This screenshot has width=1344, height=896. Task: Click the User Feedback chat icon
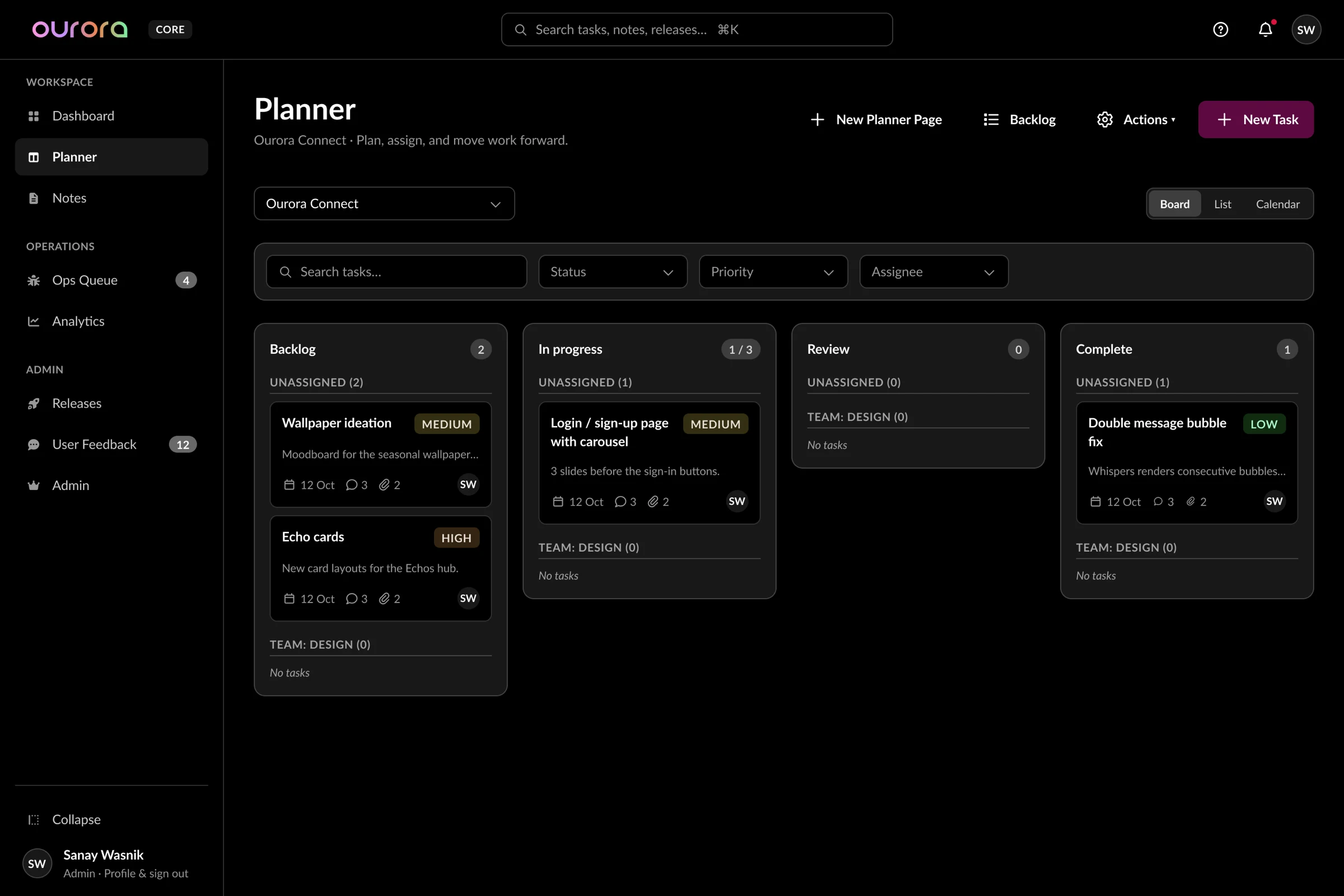tap(34, 445)
